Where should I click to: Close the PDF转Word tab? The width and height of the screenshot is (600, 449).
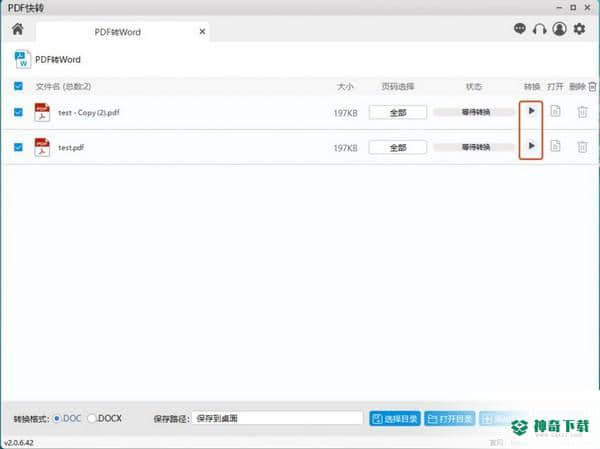(202, 32)
